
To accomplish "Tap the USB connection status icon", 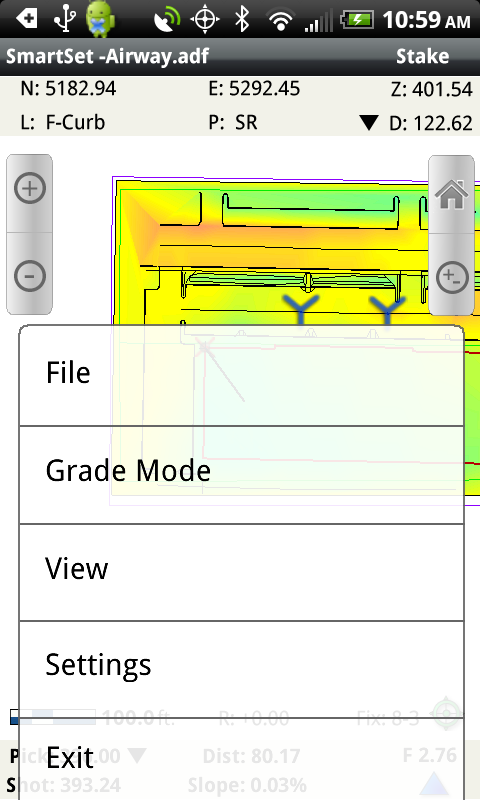I will [65, 20].
